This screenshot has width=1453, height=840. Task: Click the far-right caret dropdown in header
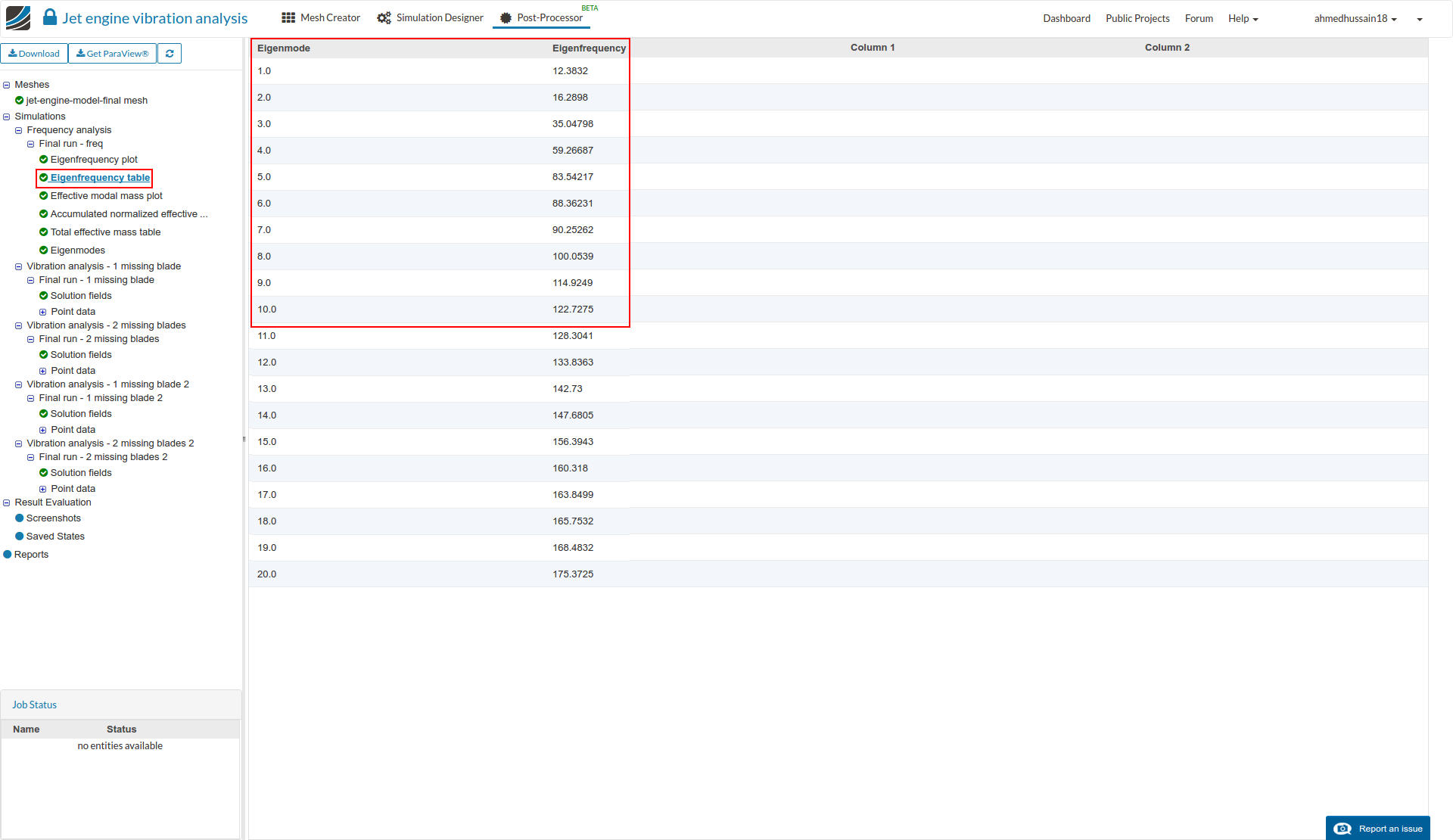pyautogui.click(x=1420, y=20)
